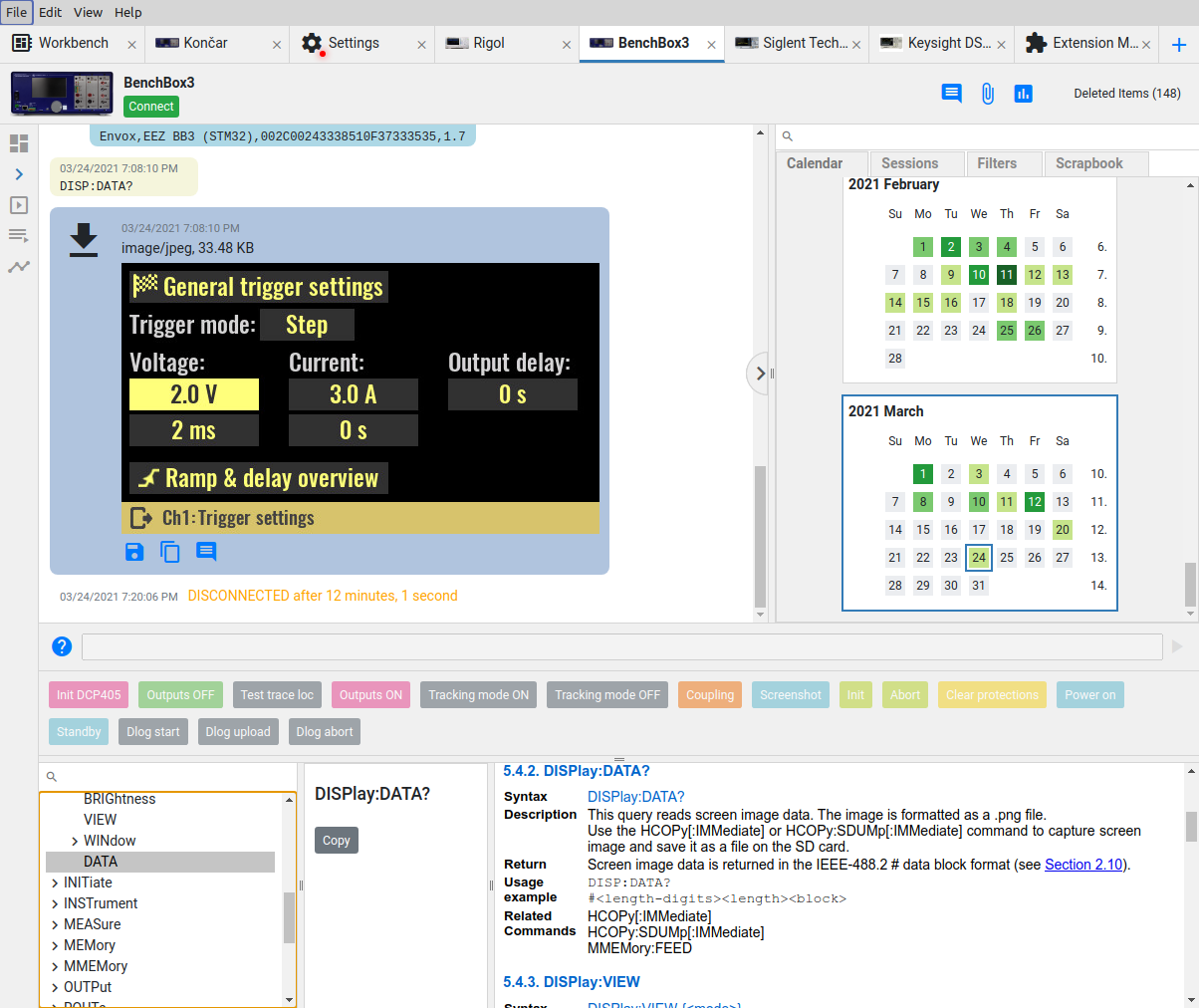Close the Settings tab
This screenshot has height=1008, width=1199.
[x=421, y=45]
